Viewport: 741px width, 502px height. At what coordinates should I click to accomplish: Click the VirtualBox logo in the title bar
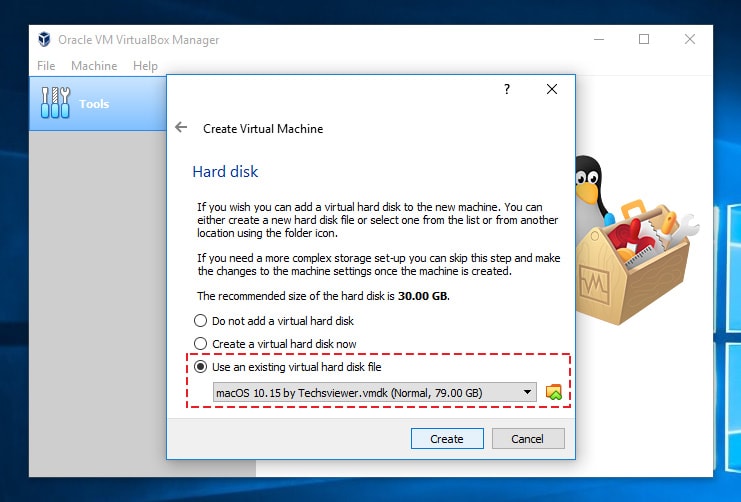pos(45,40)
